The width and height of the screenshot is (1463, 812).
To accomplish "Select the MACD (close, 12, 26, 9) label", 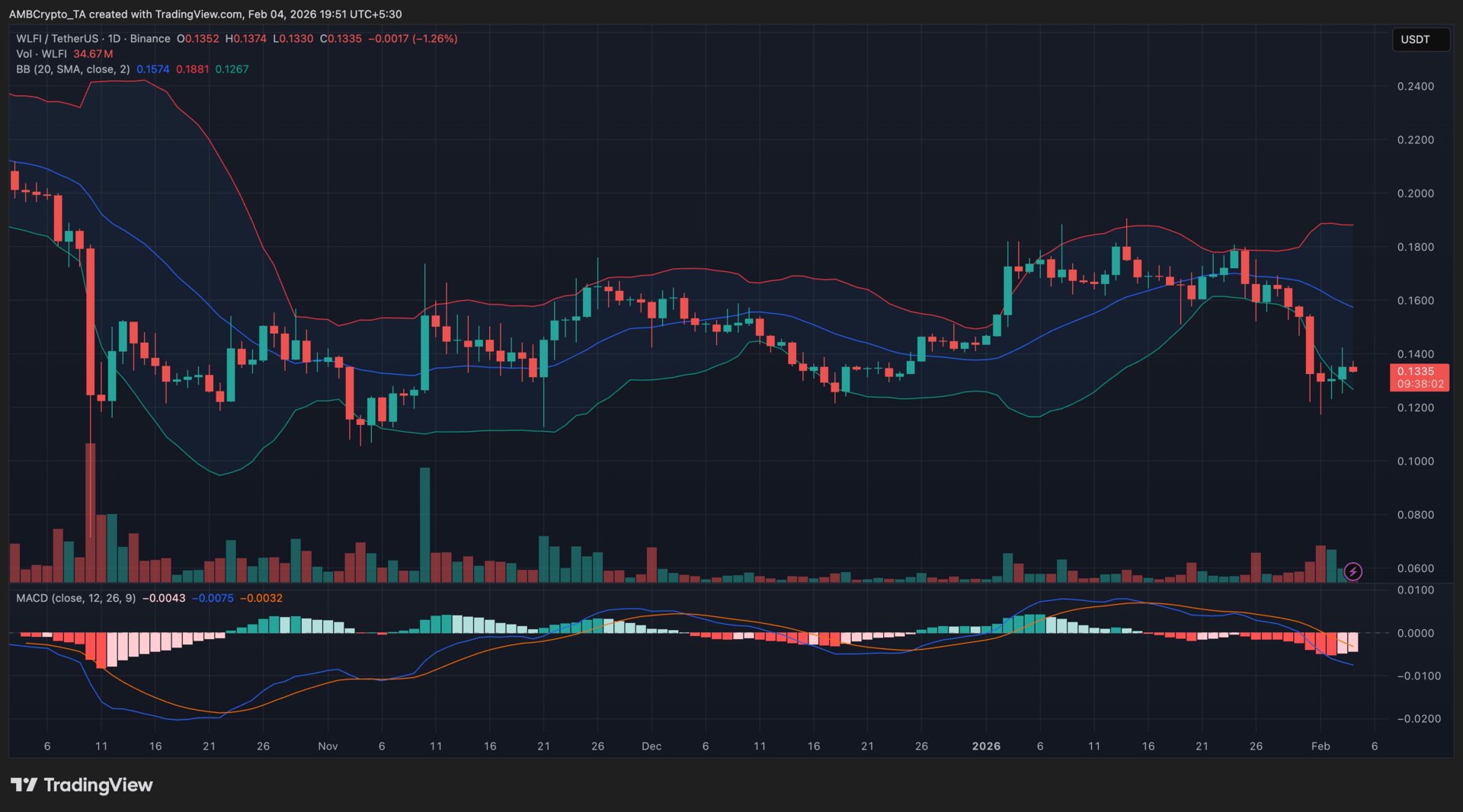I will (76, 598).
